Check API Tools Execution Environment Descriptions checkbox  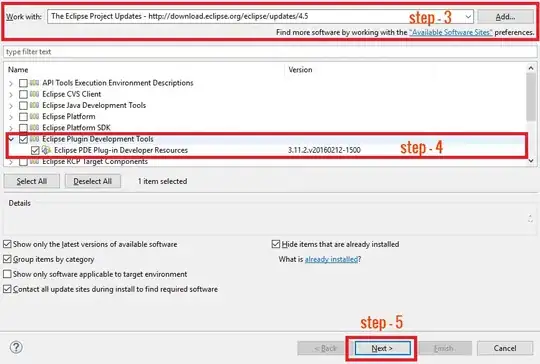23,83
